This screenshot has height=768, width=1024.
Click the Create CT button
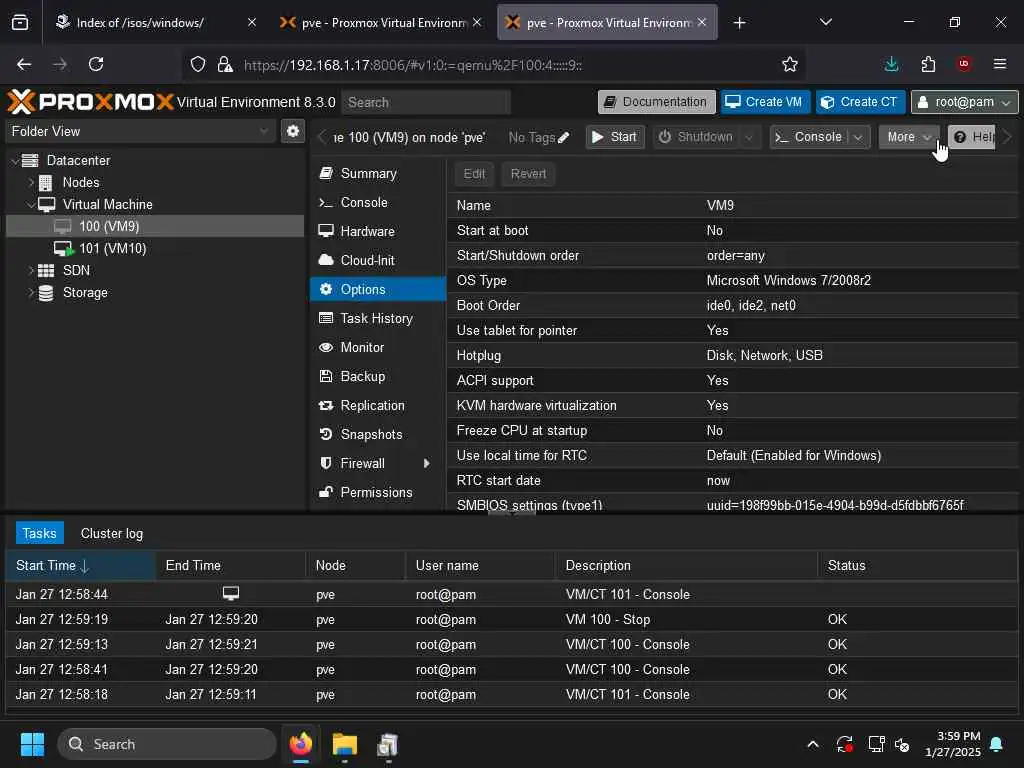[x=860, y=102]
